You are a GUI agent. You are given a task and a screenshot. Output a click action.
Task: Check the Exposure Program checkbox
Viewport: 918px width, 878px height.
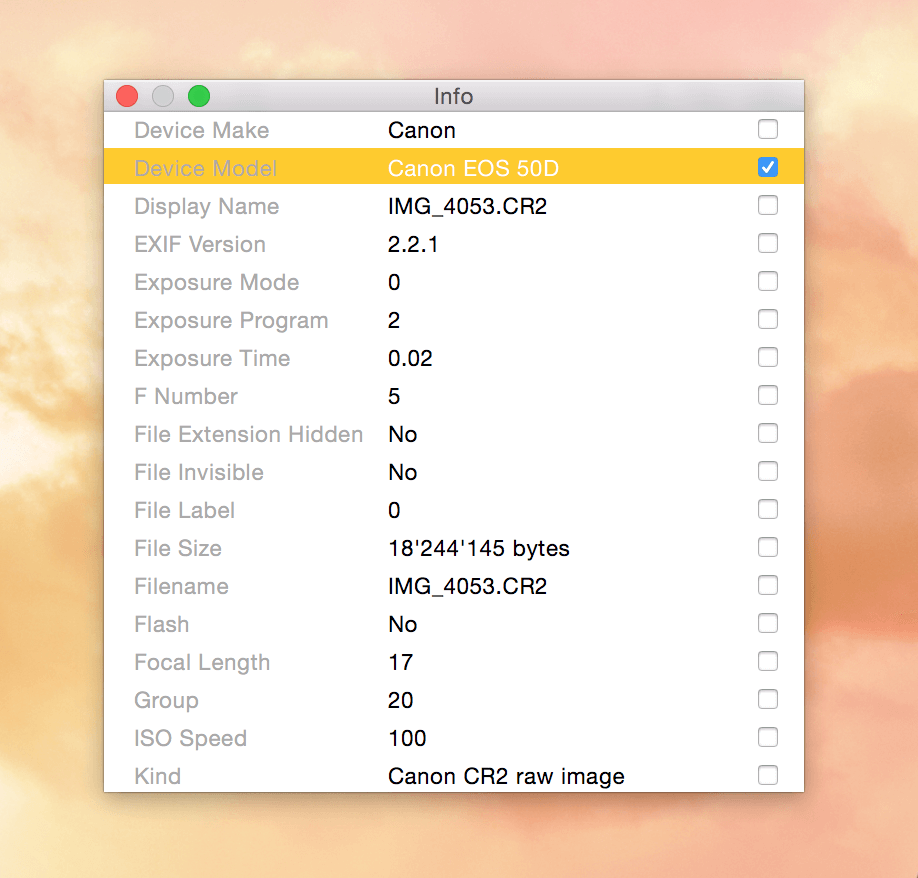point(768,319)
